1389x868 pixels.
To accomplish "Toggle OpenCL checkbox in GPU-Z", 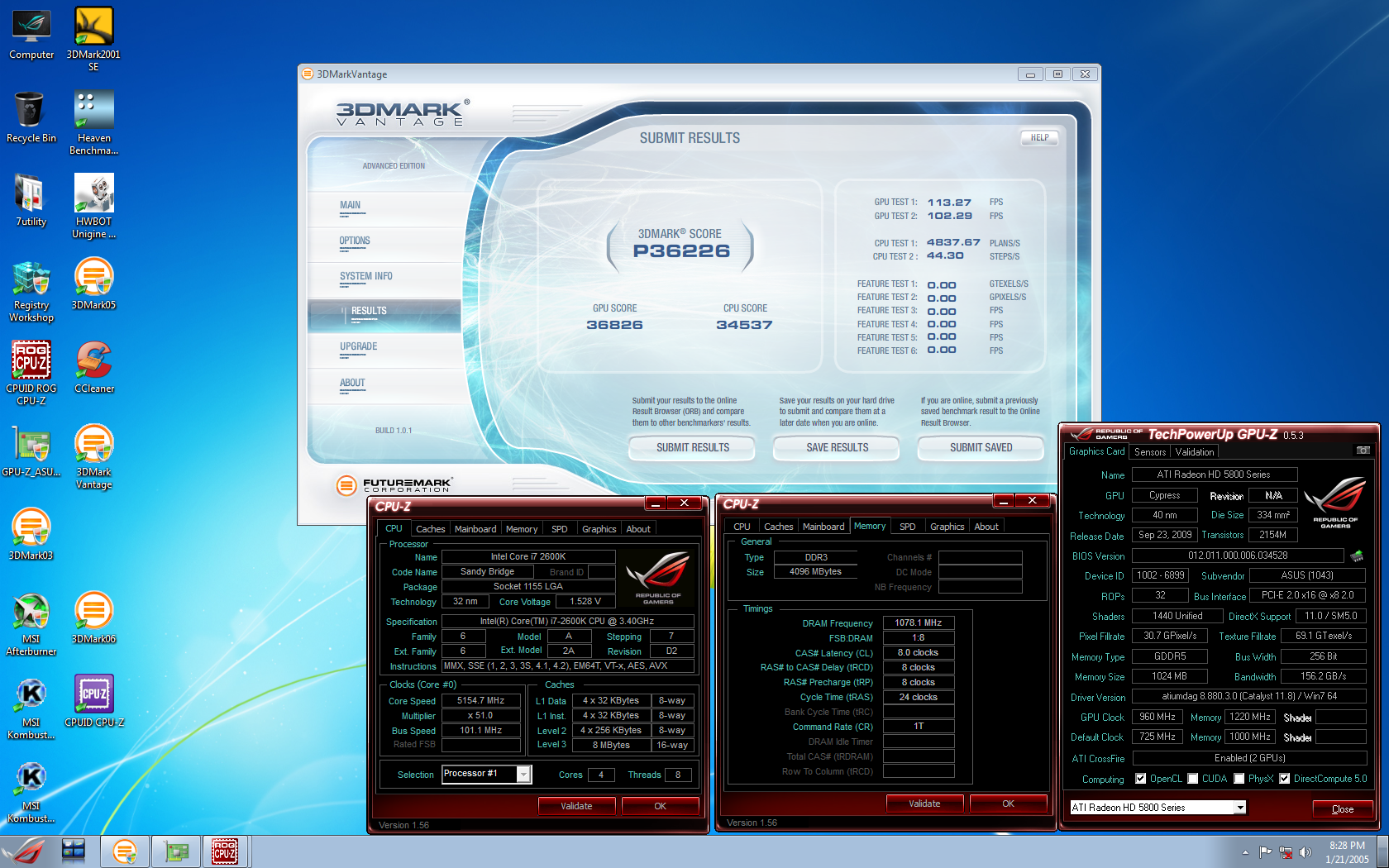I will 1141,779.
